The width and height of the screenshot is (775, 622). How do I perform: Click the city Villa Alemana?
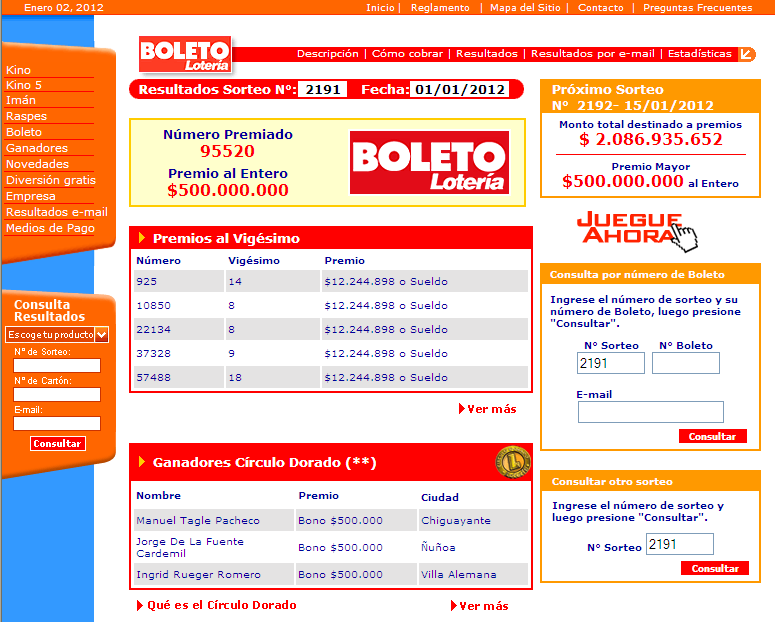tap(459, 575)
